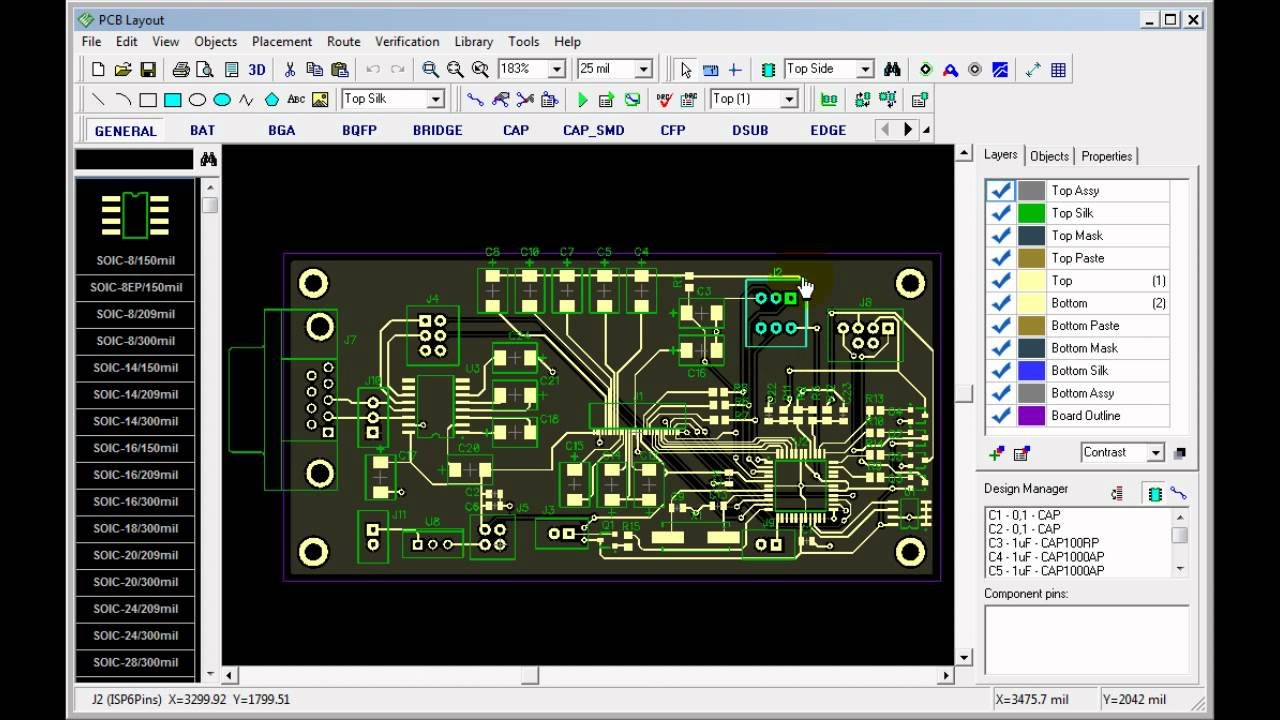Click the polygon shape drawing tool
The height and width of the screenshot is (720, 1280).
(x=271, y=99)
